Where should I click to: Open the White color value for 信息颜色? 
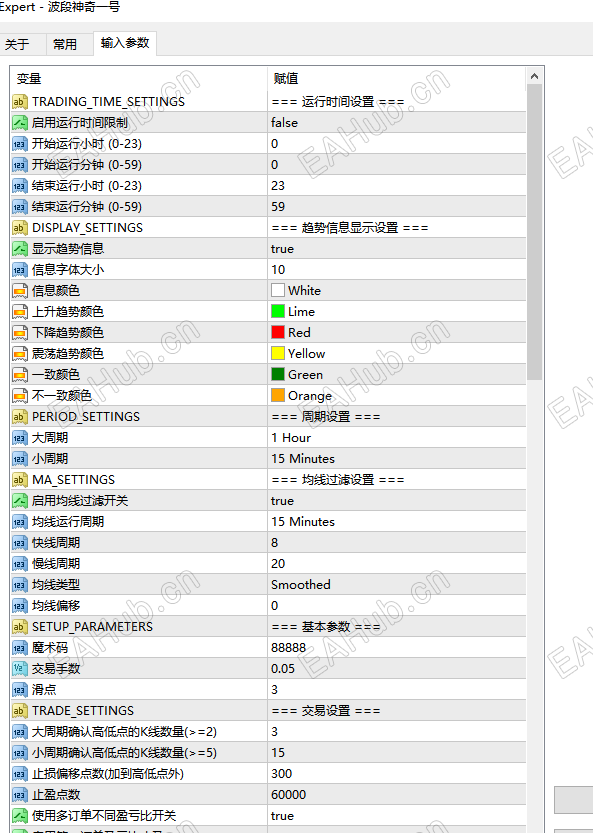pyautogui.click(x=396, y=291)
